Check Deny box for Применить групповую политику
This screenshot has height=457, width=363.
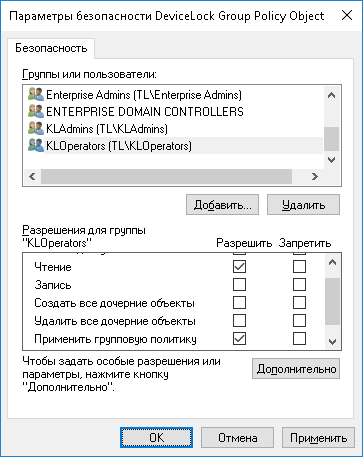[299, 339]
